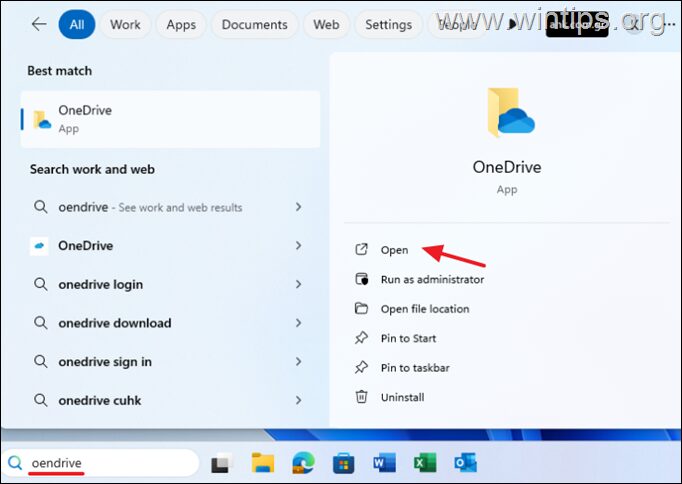Viewport: 682px width, 484px height.
Task: Open File Explorer from the taskbar
Action: tap(263, 462)
